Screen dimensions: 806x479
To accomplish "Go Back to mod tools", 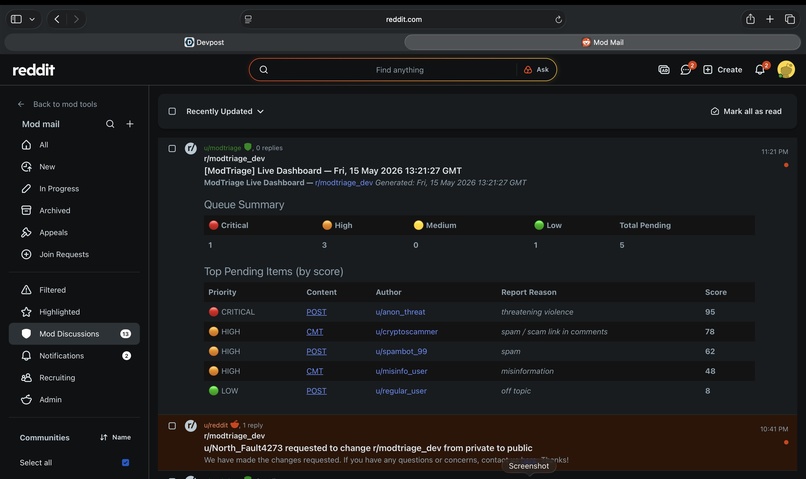I will 57,104.
